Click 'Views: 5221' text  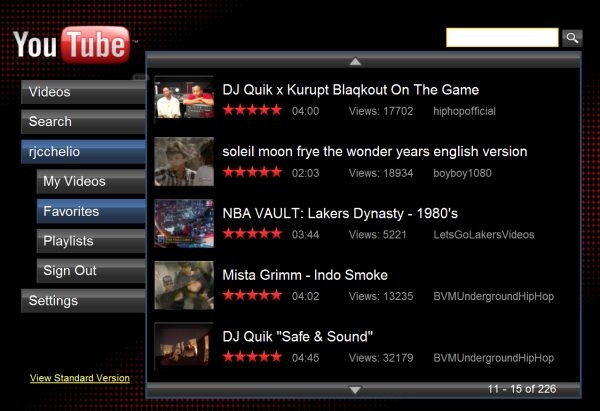pos(377,235)
